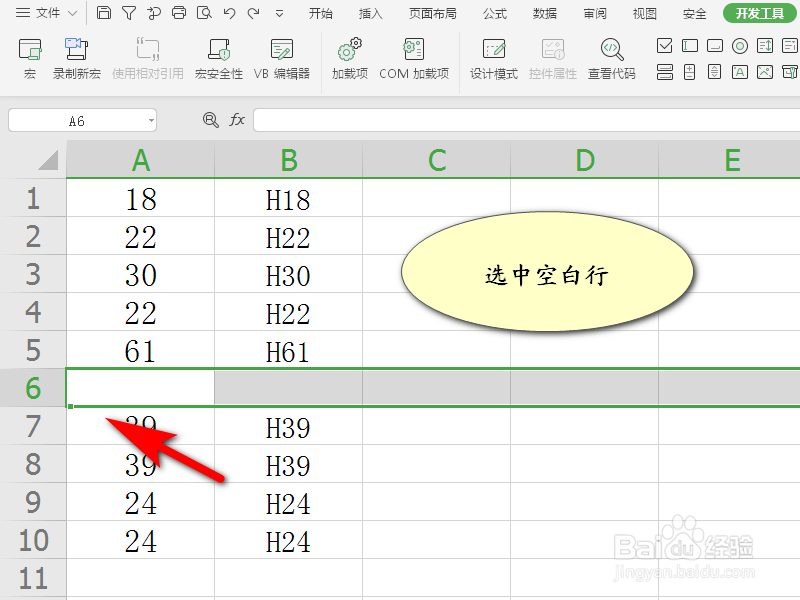Click the fx insert function button
Screen dimensions: 800x600
pyautogui.click(x=238, y=119)
